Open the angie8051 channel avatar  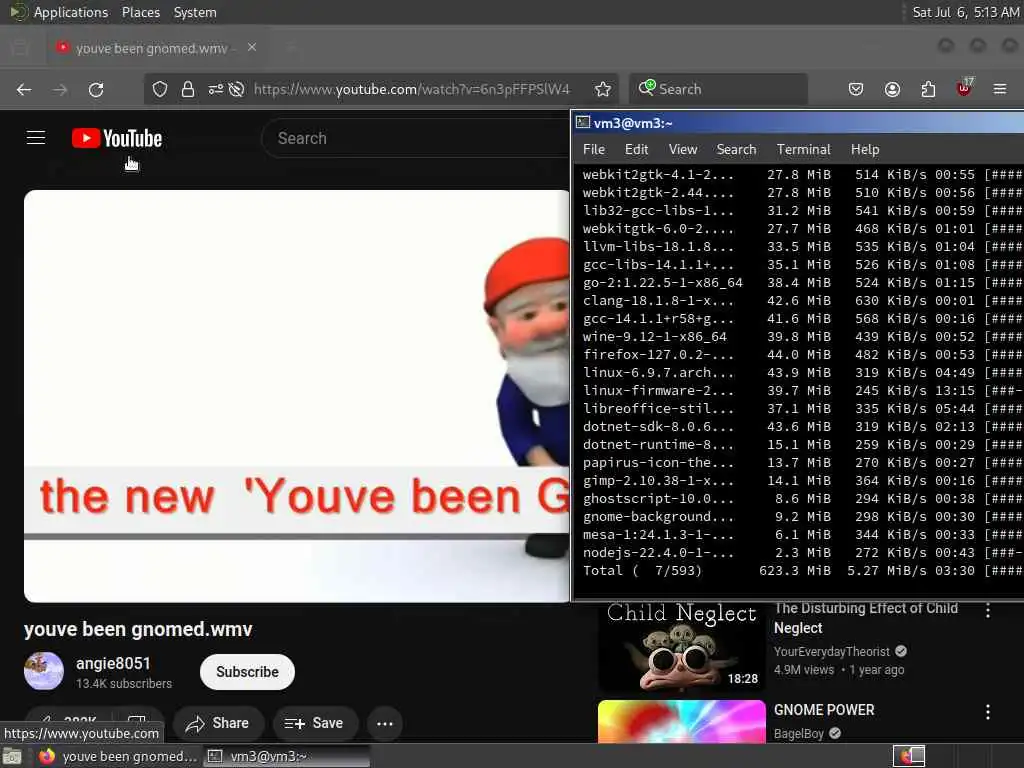tap(44, 671)
